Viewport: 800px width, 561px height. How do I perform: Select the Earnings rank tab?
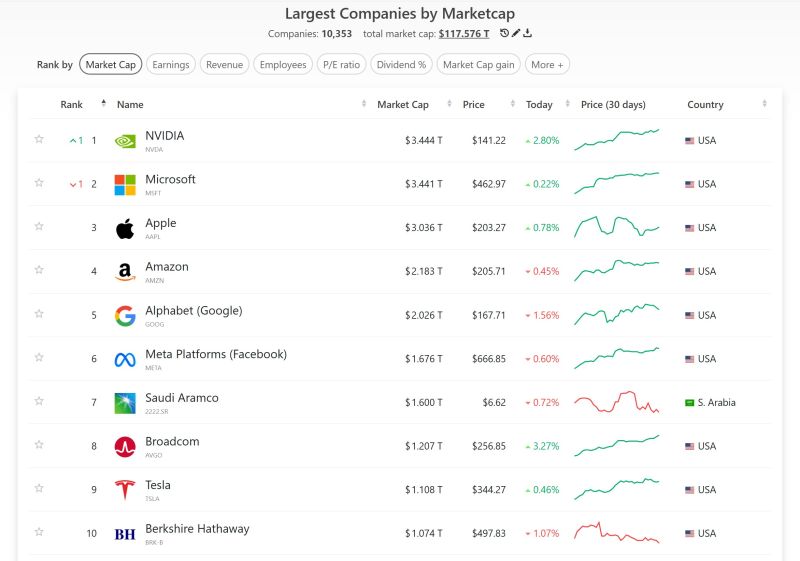(171, 65)
